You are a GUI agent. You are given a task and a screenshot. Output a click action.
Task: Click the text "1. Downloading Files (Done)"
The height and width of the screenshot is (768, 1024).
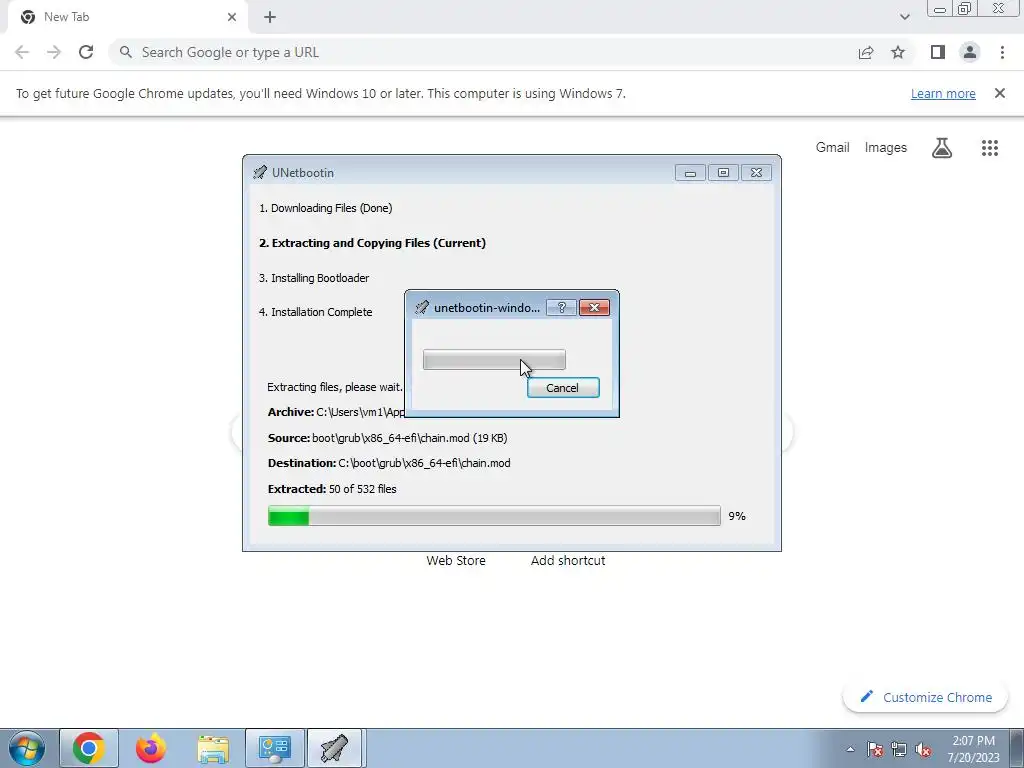(x=325, y=208)
